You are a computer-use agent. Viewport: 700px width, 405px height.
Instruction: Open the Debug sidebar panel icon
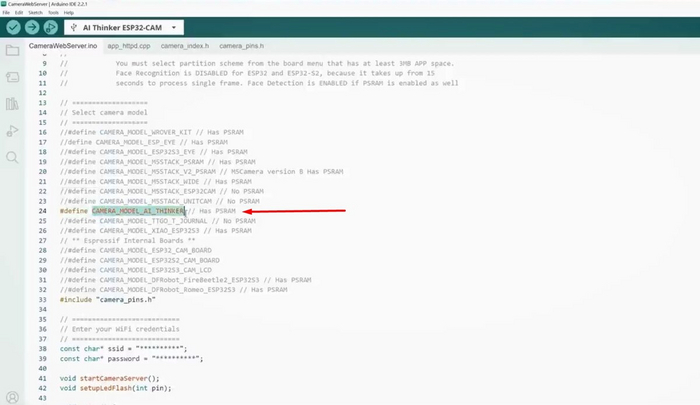pyautogui.click(x=12, y=131)
